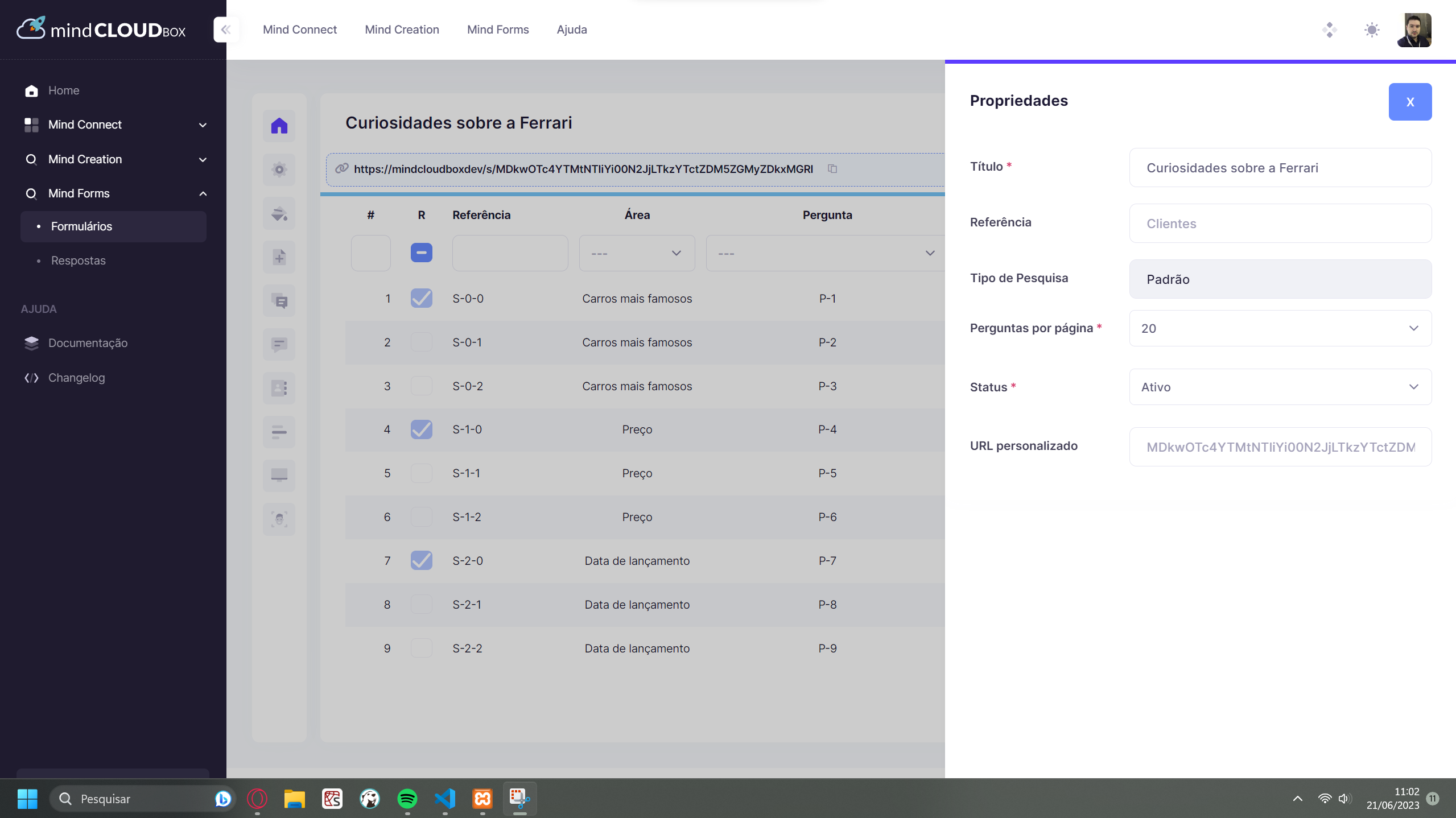Open the Status dropdown showing Ativo
The width and height of the screenshot is (1456, 818).
click(1280, 387)
